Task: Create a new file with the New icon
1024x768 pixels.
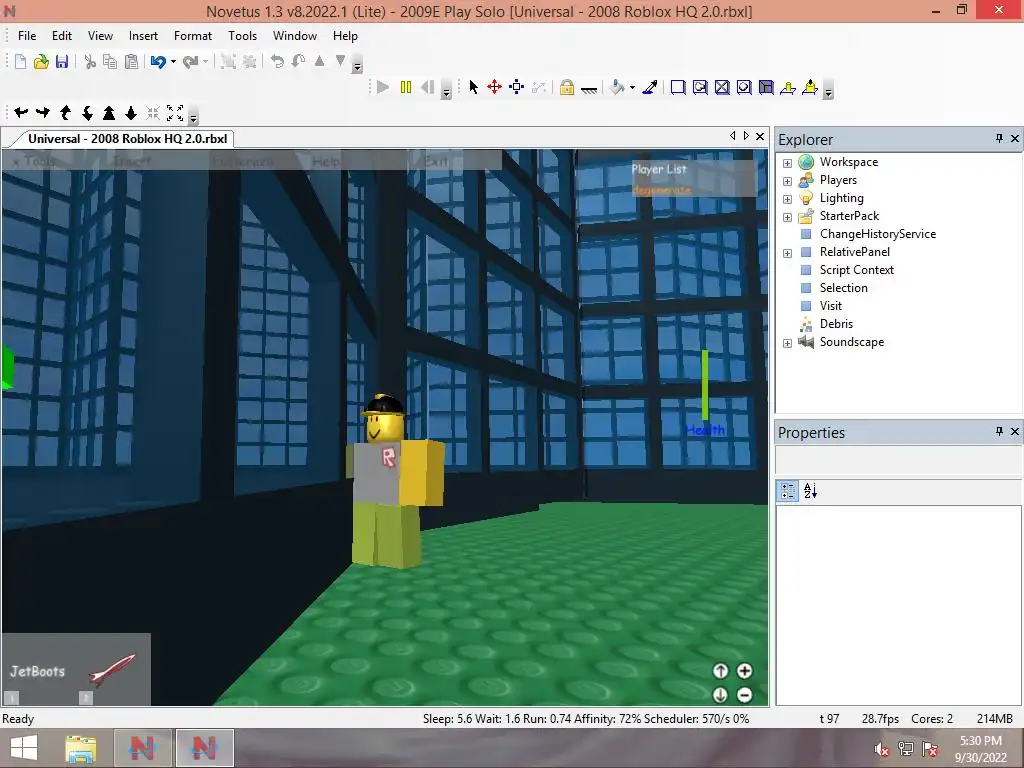Action: pos(20,61)
